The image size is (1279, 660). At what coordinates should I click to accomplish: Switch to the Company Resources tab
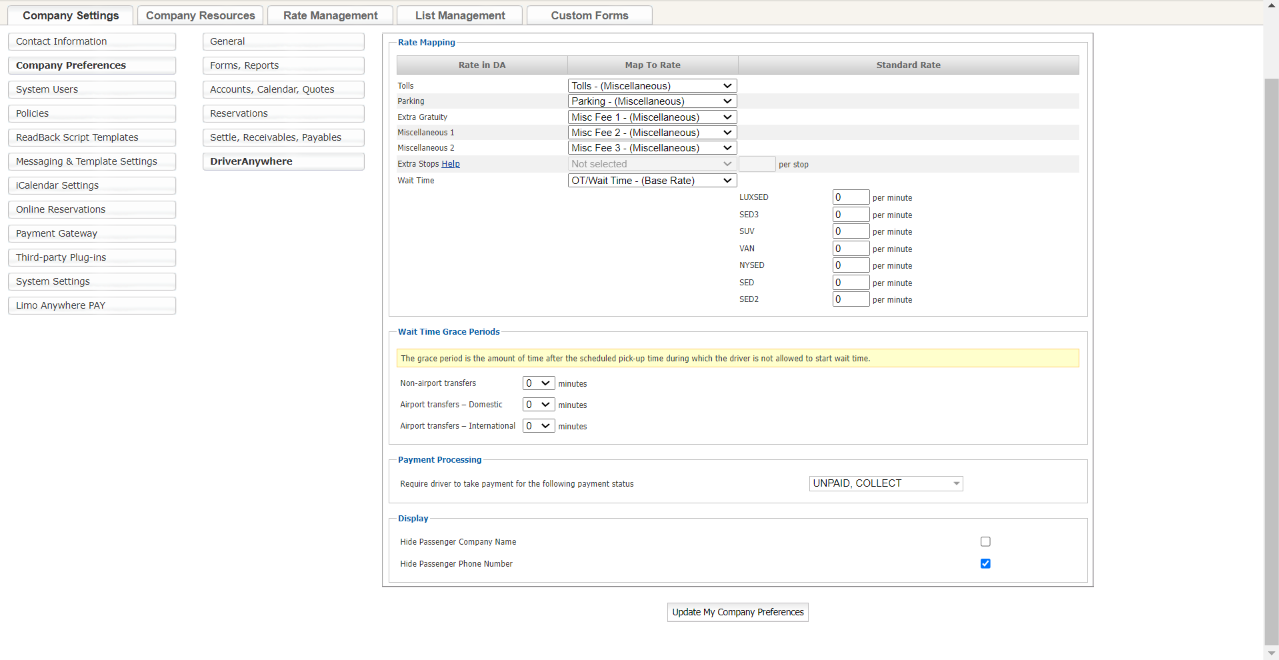(199, 15)
